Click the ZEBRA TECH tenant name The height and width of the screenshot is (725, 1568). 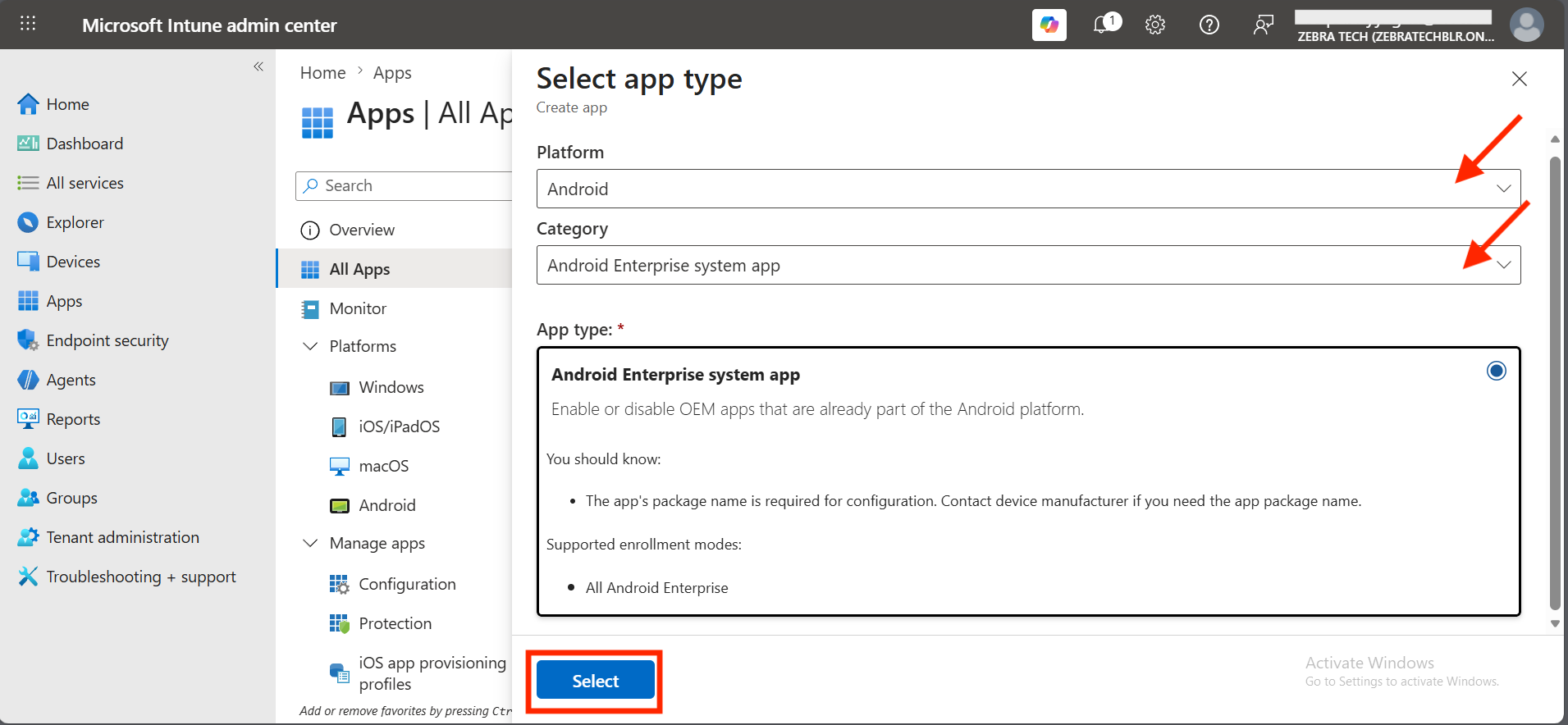click(1396, 37)
